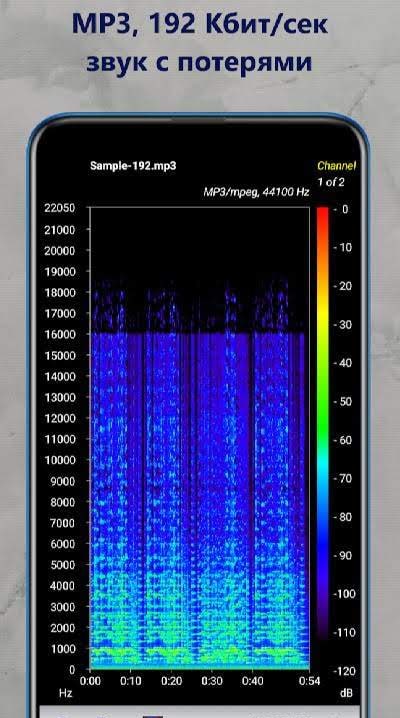Select the 0:20 time marker label
The height and width of the screenshot is (718, 400).
pos(172,681)
